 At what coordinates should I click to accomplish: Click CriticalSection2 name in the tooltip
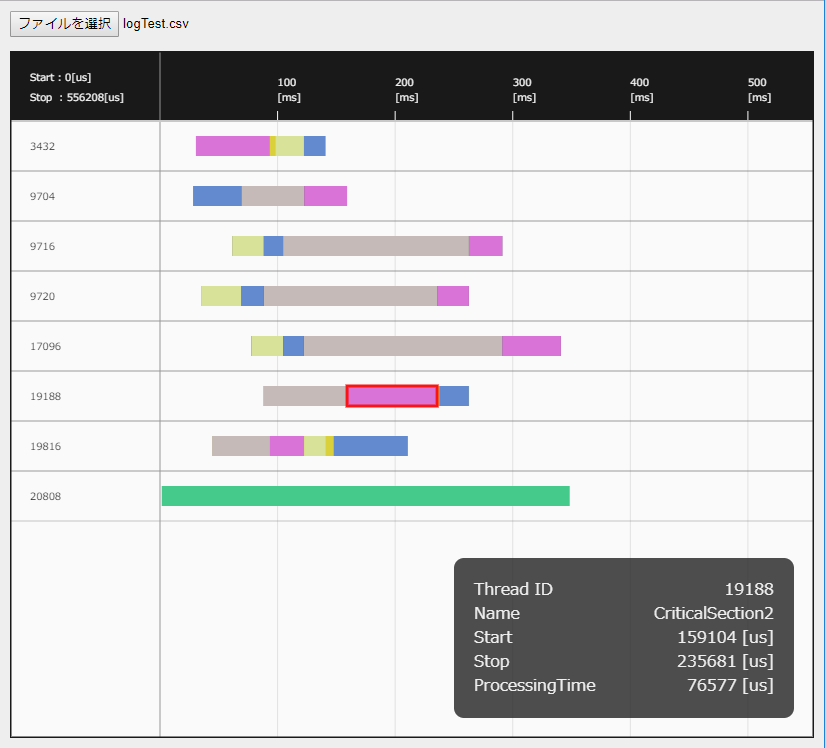[x=713, y=613]
